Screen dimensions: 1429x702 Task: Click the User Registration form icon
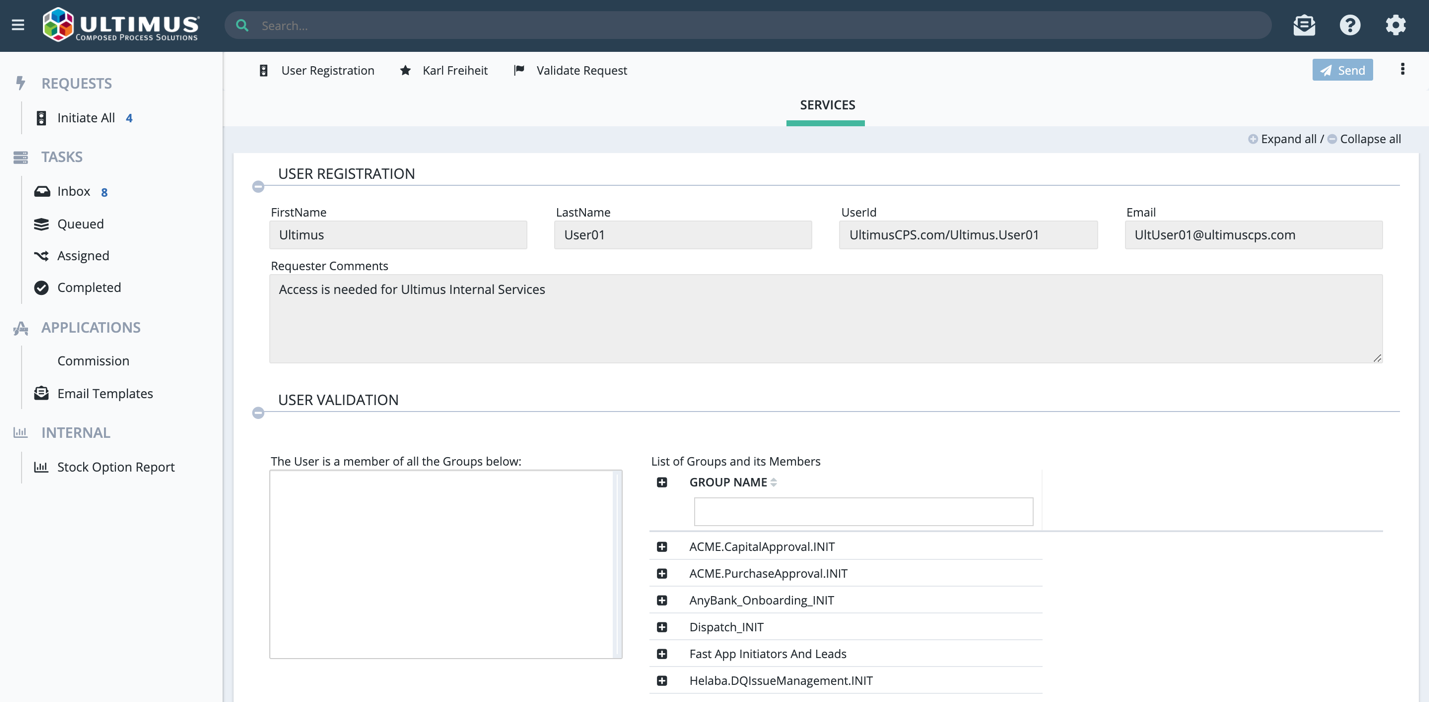point(264,71)
